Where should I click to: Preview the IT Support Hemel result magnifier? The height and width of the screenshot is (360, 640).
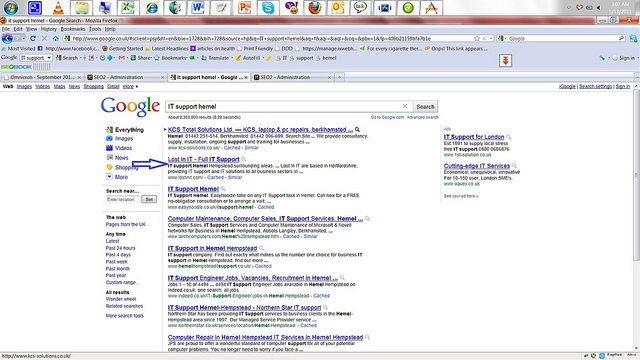223,189
